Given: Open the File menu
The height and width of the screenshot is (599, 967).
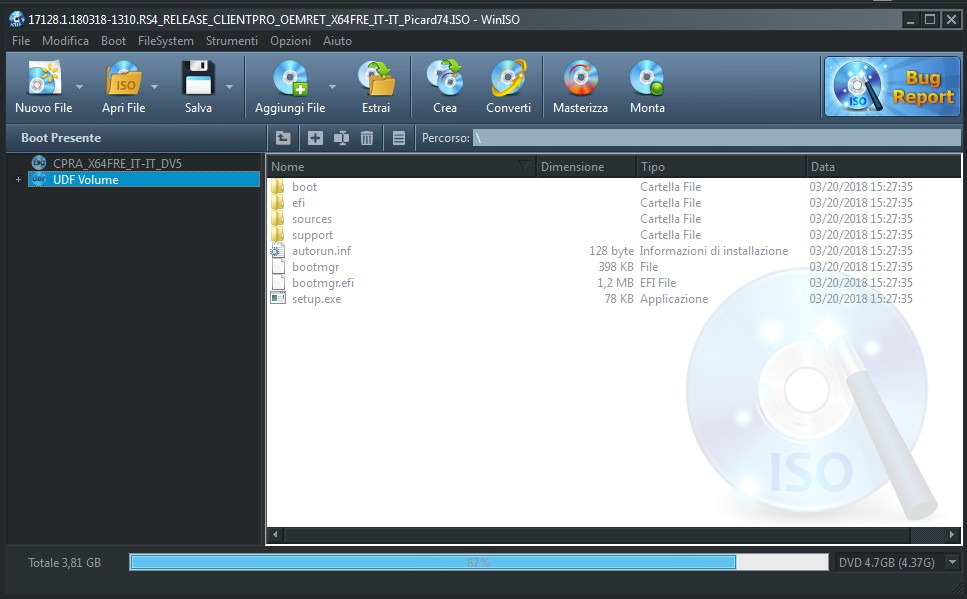Looking at the screenshot, I should coord(21,41).
